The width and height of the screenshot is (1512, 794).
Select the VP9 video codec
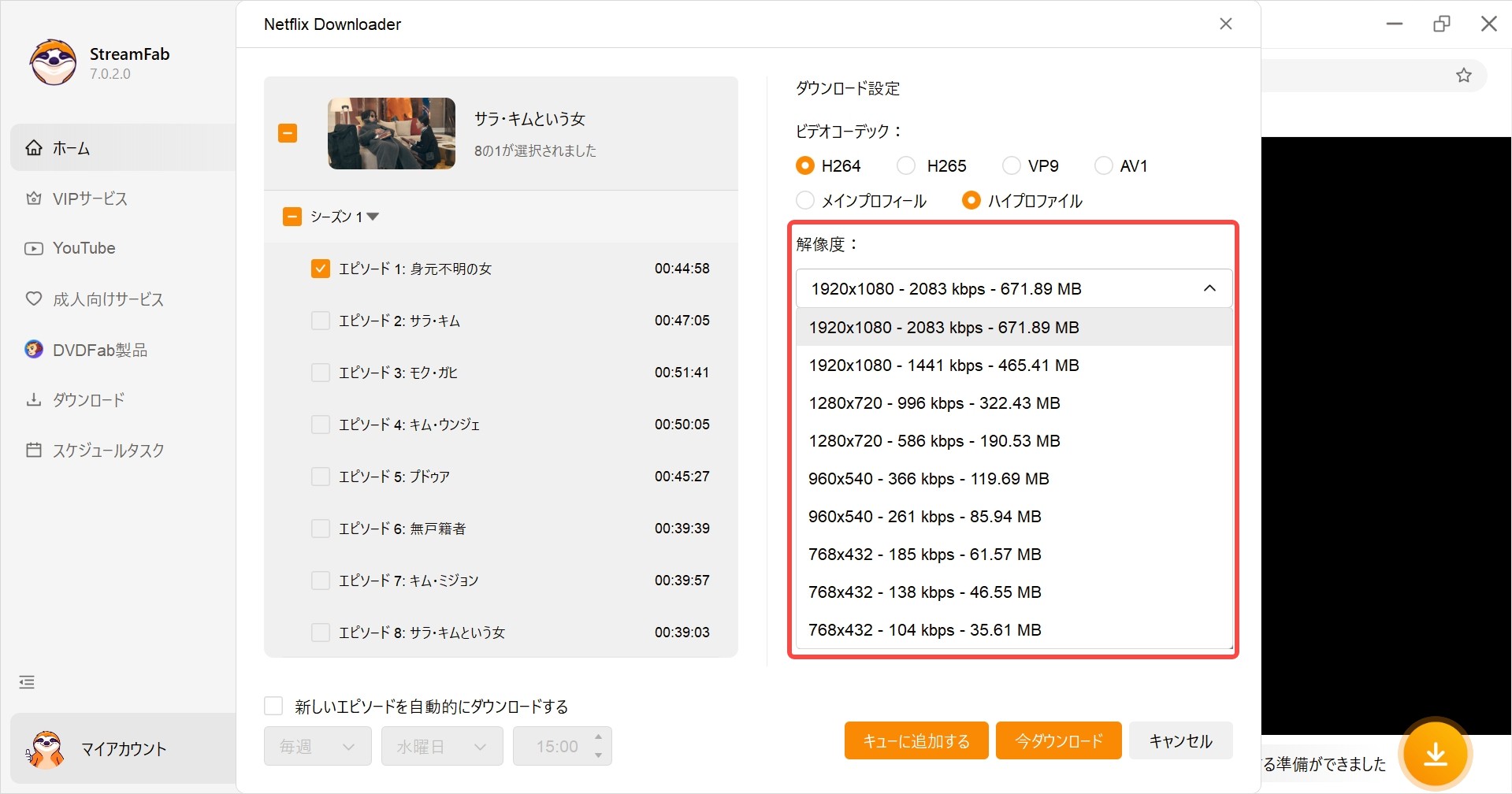[1011, 165]
